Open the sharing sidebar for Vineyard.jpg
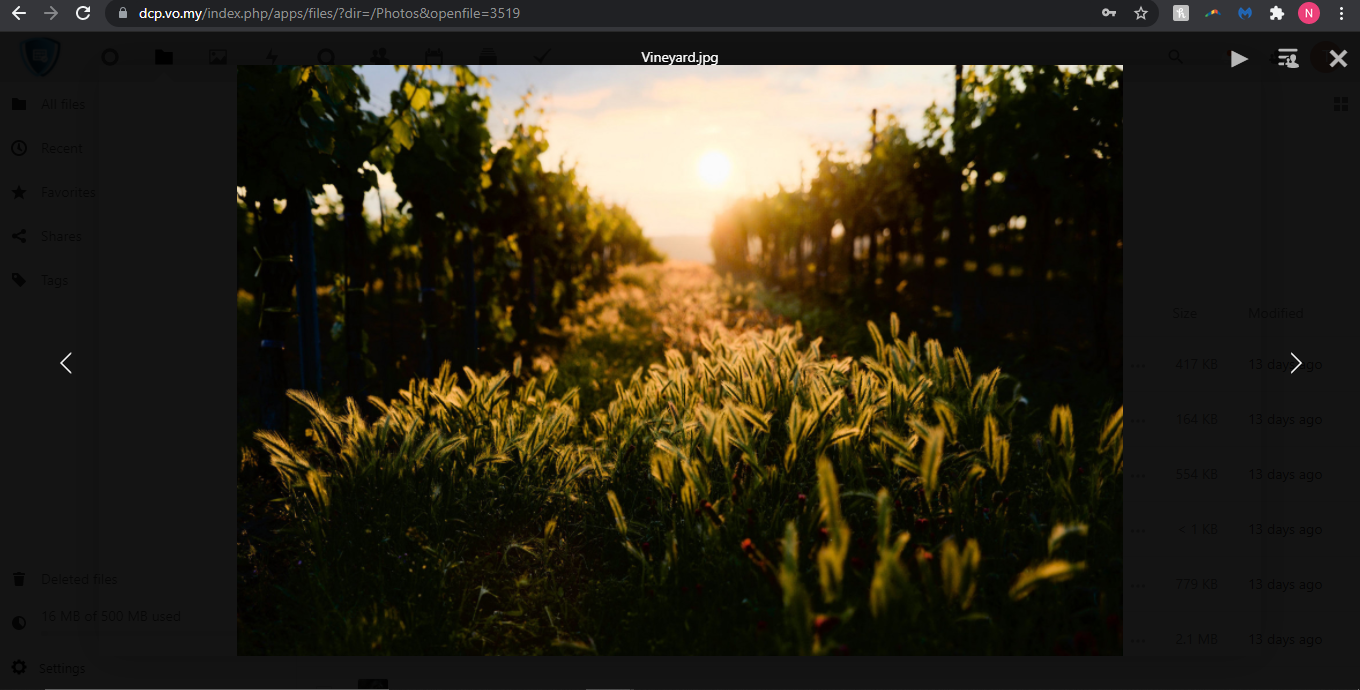This screenshot has width=1360, height=690. click(x=1288, y=59)
